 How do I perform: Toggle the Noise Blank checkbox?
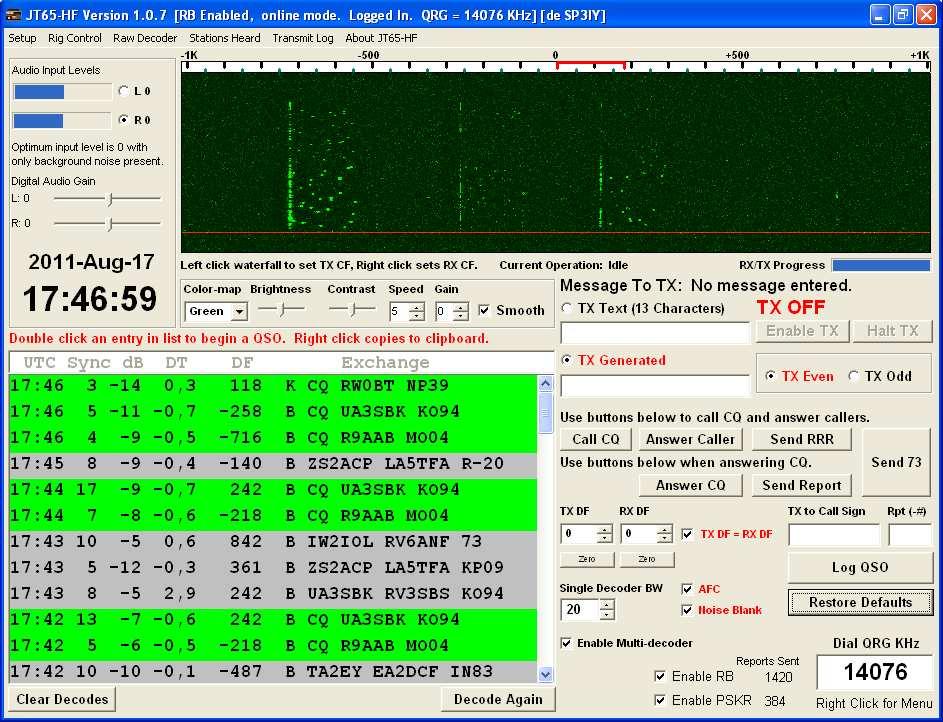click(x=687, y=610)
